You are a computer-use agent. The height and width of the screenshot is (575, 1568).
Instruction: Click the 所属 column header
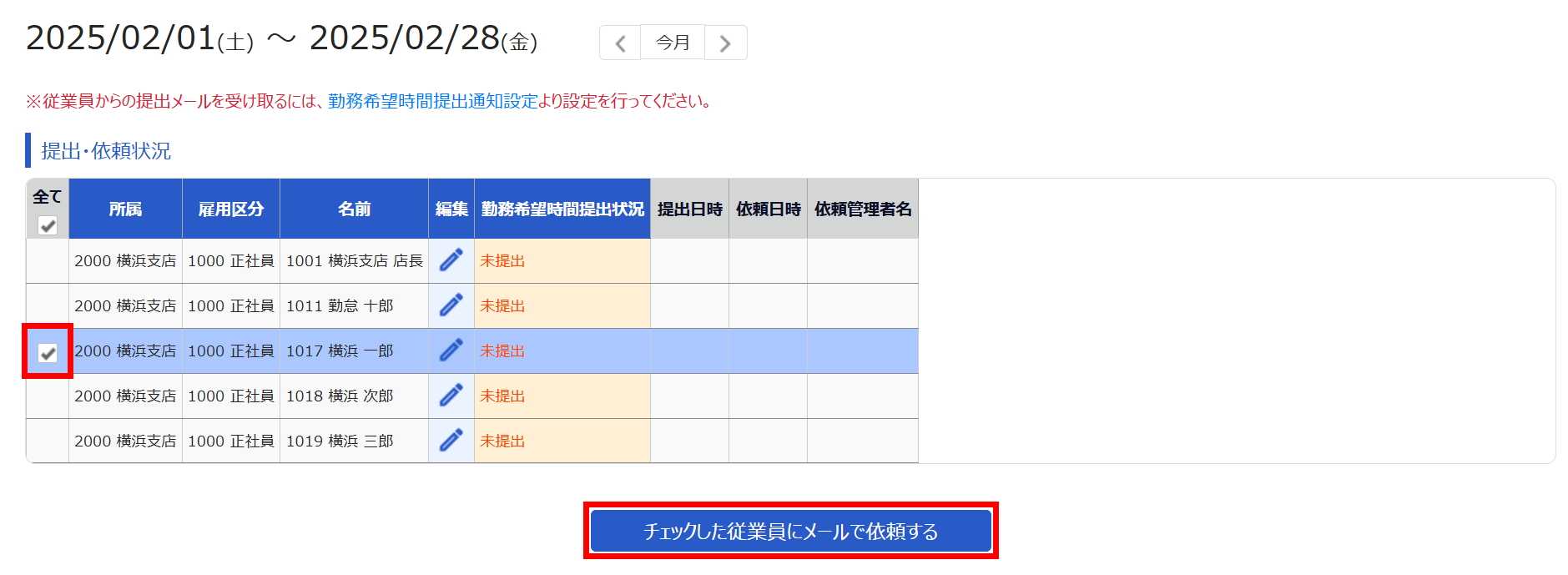click(x=125, y=209)
